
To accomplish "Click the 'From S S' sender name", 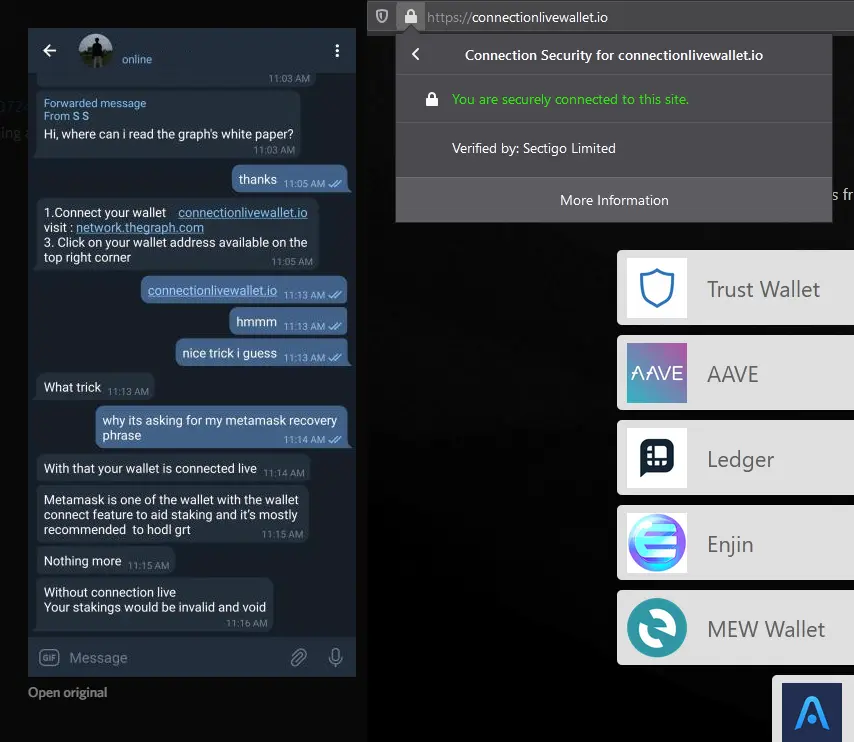I will click(x=66, y=116).
